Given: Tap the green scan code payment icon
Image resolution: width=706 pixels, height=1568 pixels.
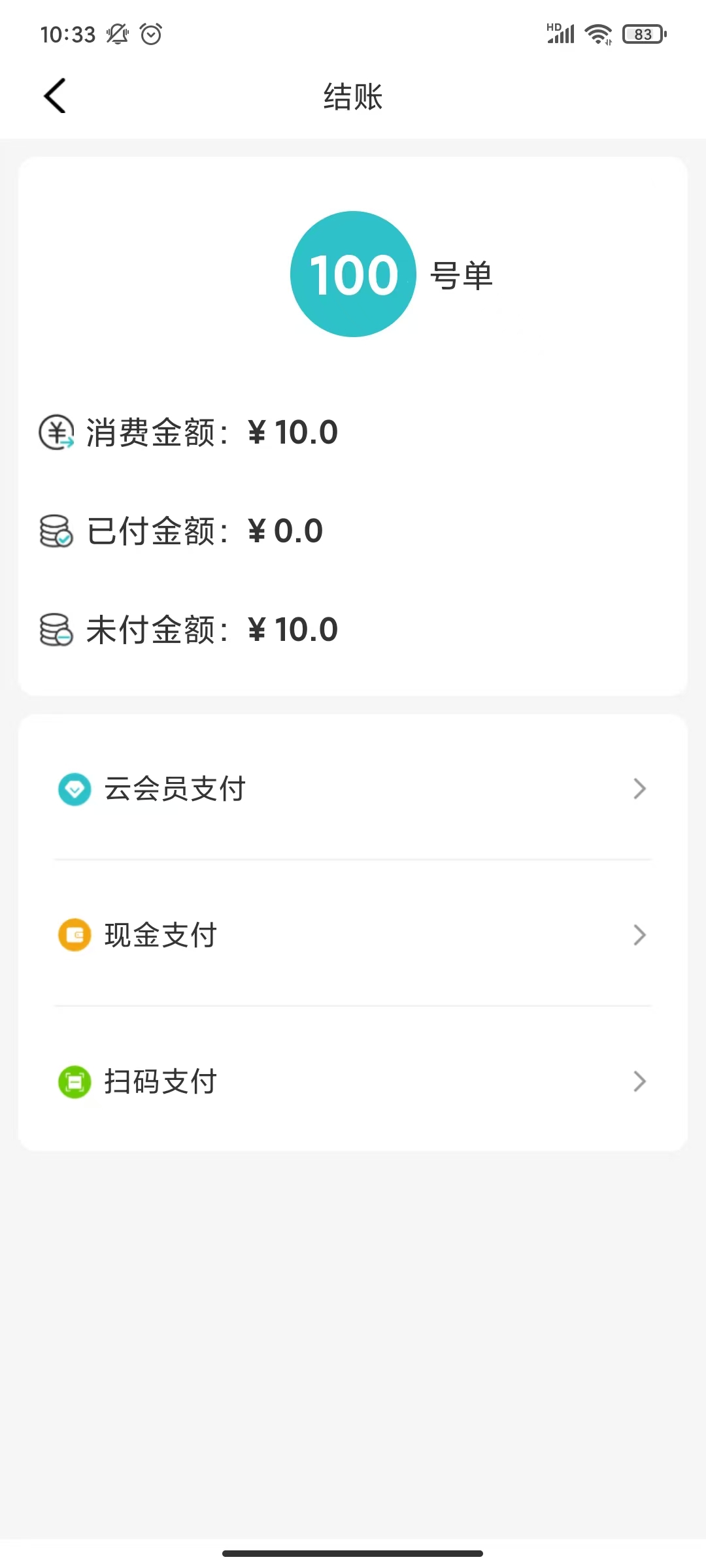Looking at the screenshot, I should (x=75, y=1082).
